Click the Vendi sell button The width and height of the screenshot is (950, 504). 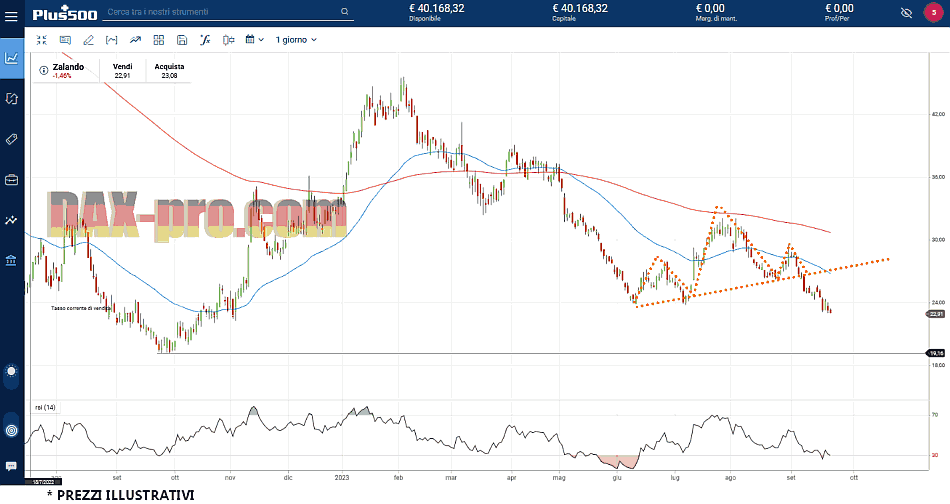point(122,71)
